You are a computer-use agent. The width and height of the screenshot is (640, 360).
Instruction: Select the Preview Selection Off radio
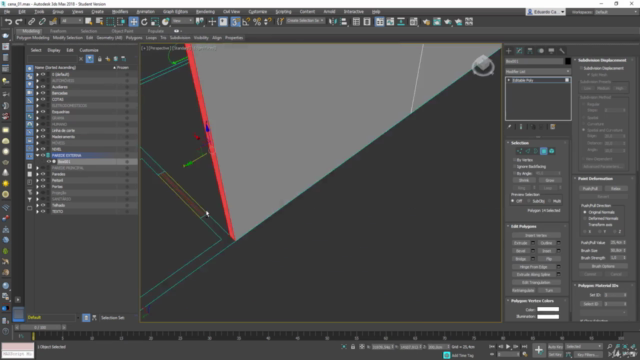tap(513, 201)
